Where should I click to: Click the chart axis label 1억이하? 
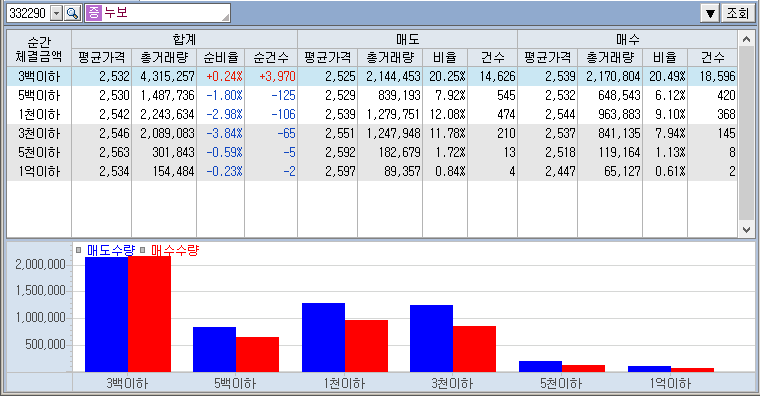(x=670, y=383)
